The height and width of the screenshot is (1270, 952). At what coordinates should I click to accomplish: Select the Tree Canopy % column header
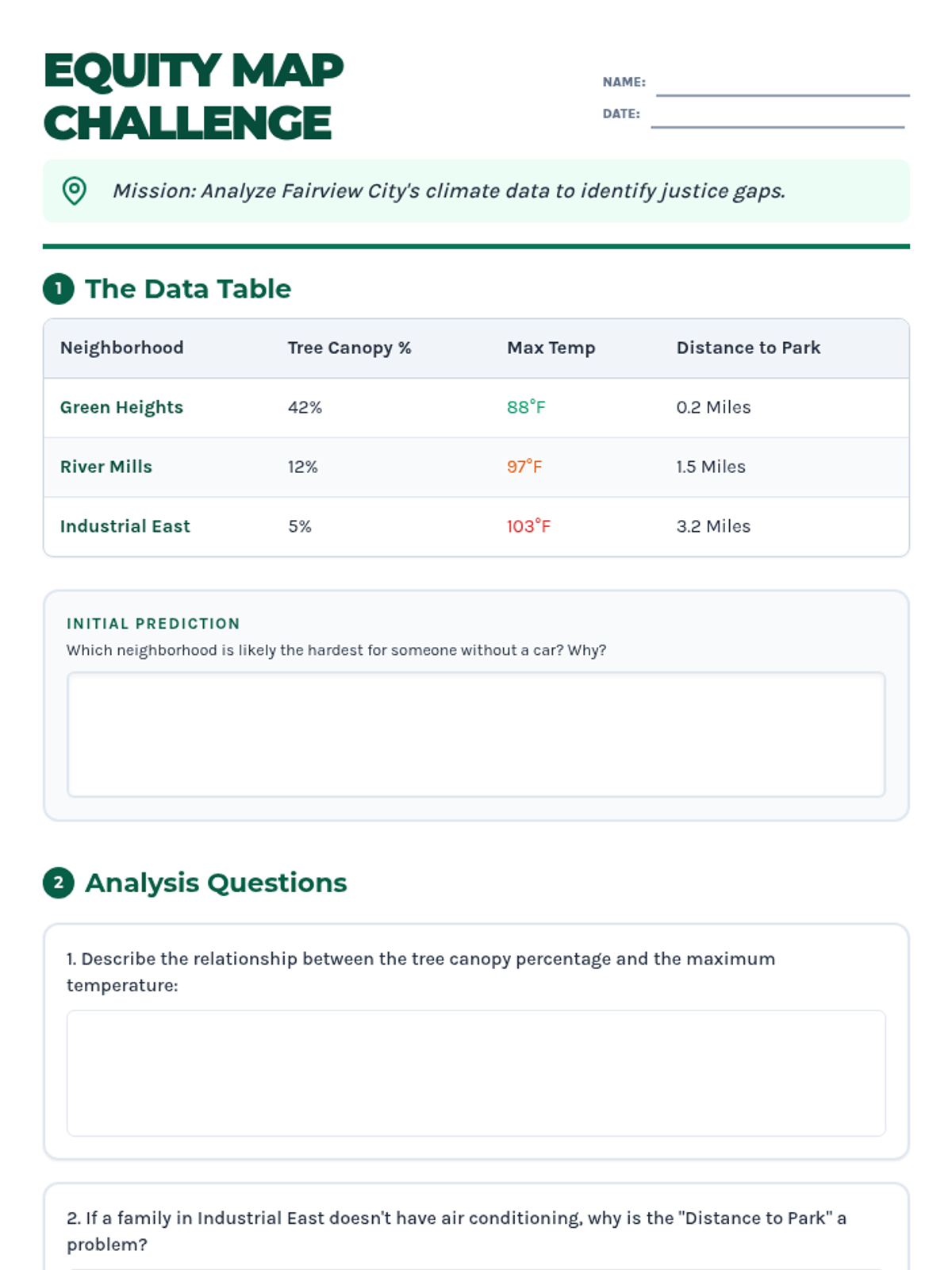coord(349,348)
